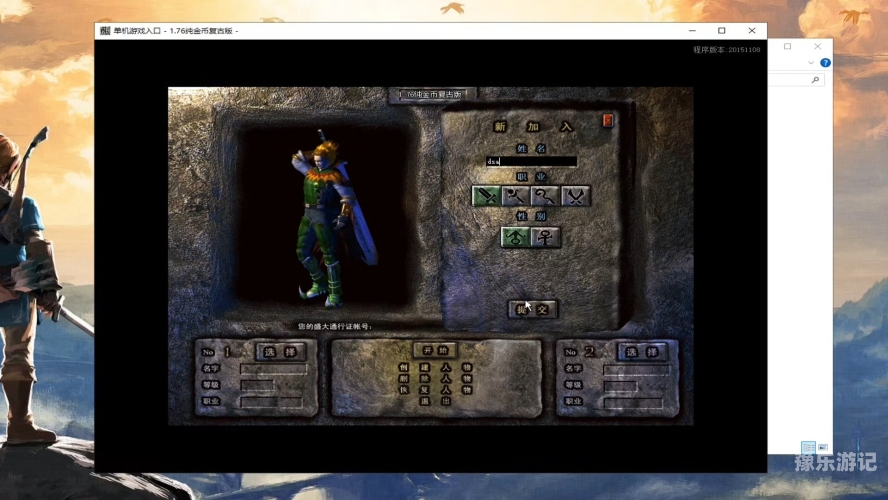
Task: Maximize the background Explorer window
Action: click(x=787, y=46)
